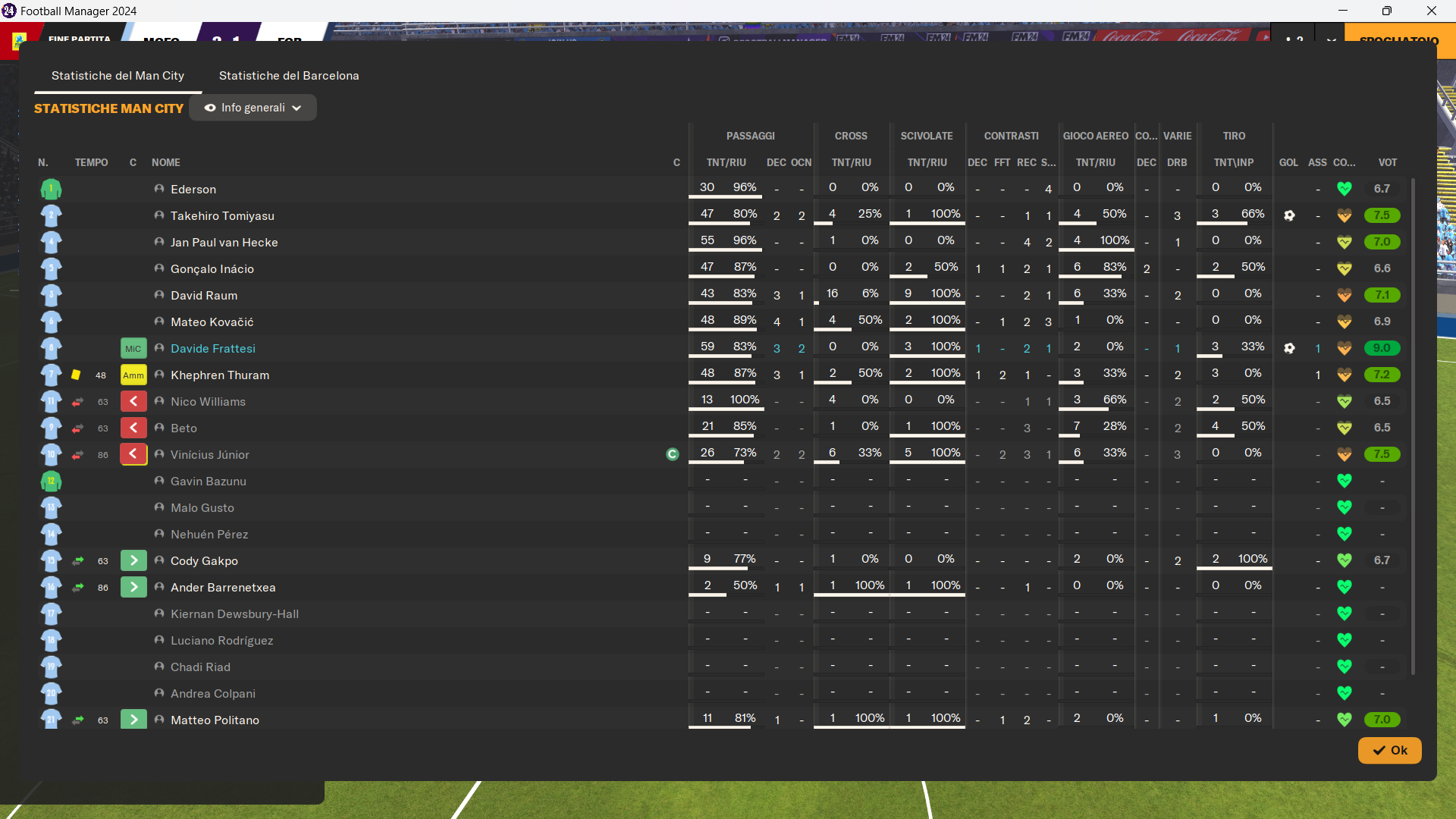Click the captain badge next to Vinícius Júnior
This screenshot has height=819, width=1456.
[673, 454]
